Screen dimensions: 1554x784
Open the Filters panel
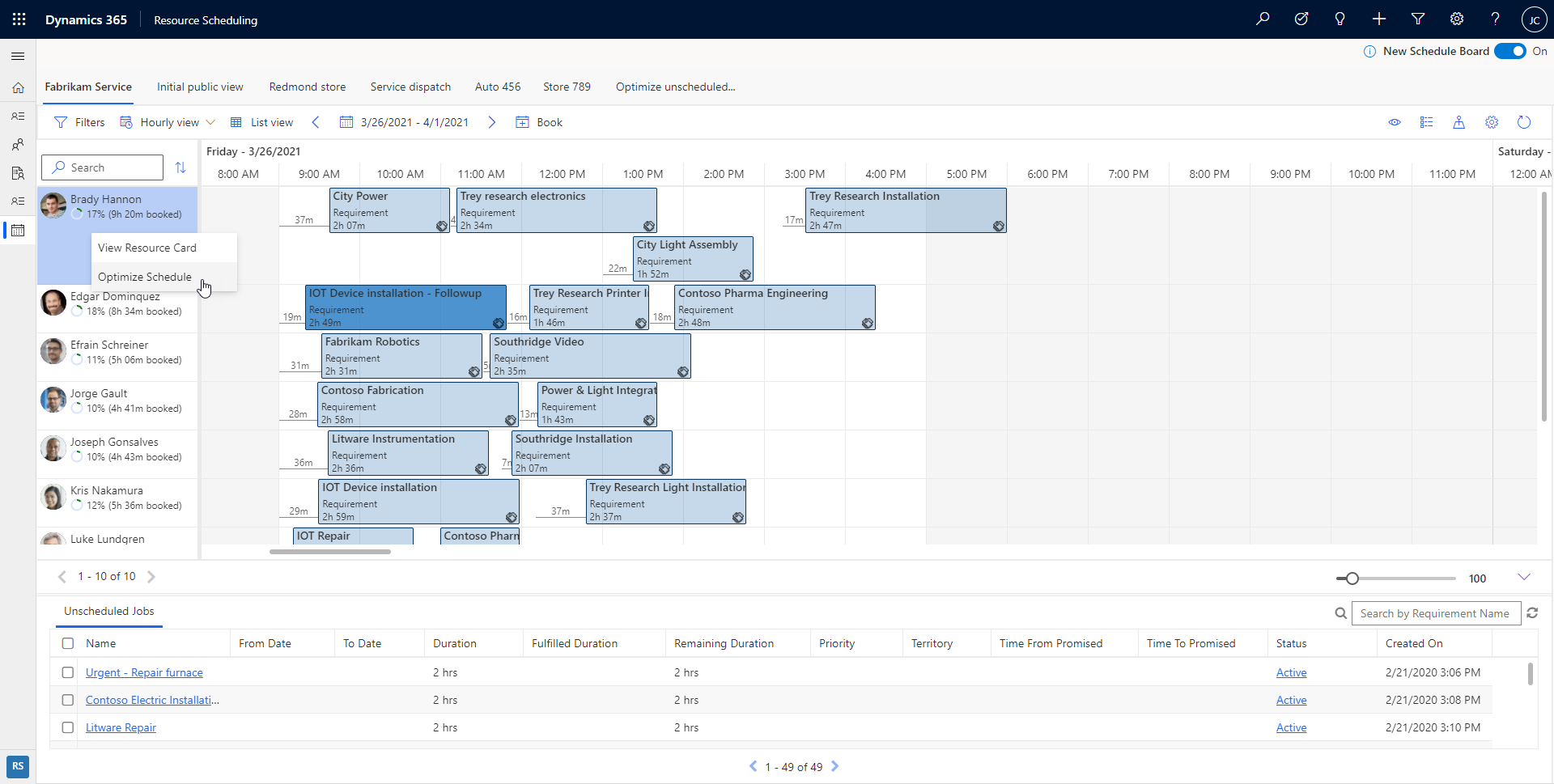[x=79, y=122]
